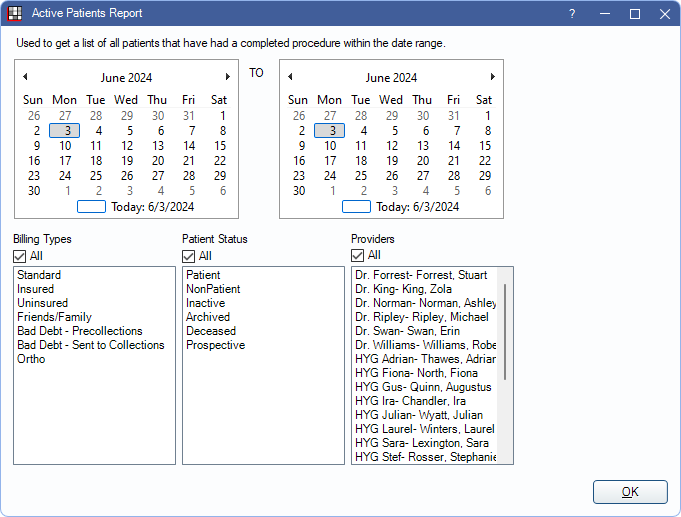Select Insured billing type
The image size is (681, 517).
coord(36,289)
